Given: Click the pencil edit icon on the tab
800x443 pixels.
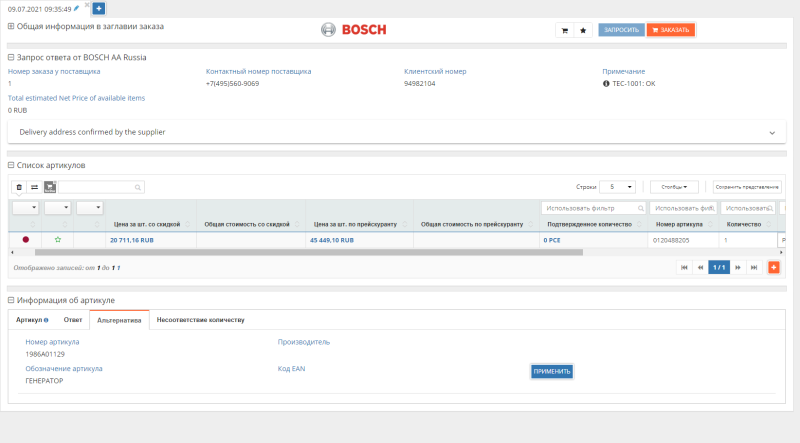Looking at the screenshot, I should (x=76, y=8).
